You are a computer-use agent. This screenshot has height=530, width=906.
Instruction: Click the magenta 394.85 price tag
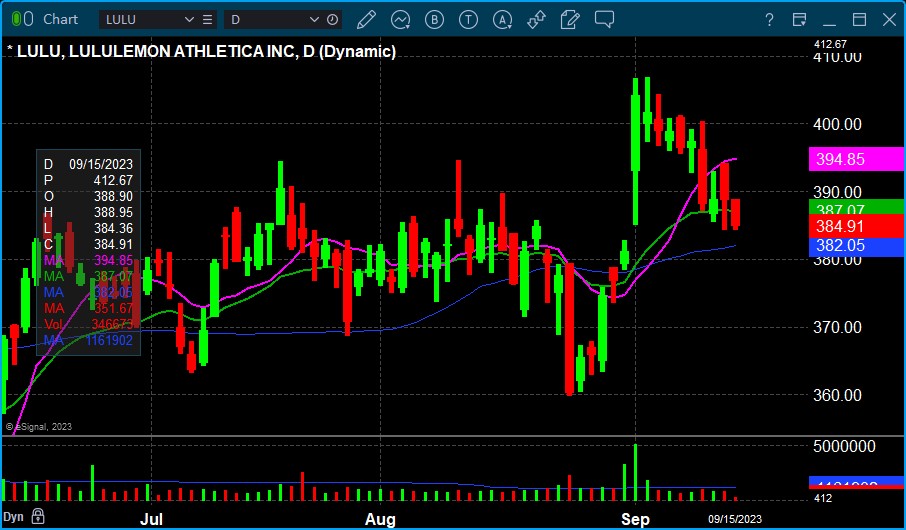tap(856, 159)
